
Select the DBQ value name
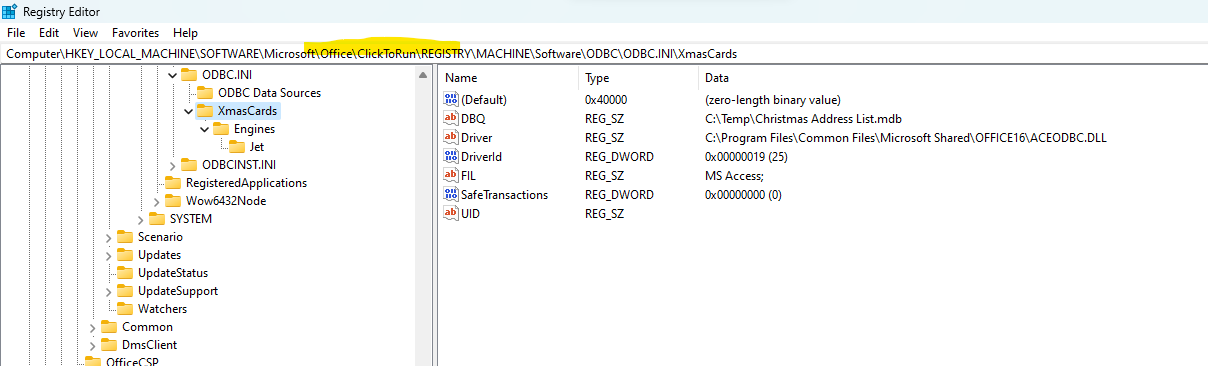point(473,119)
